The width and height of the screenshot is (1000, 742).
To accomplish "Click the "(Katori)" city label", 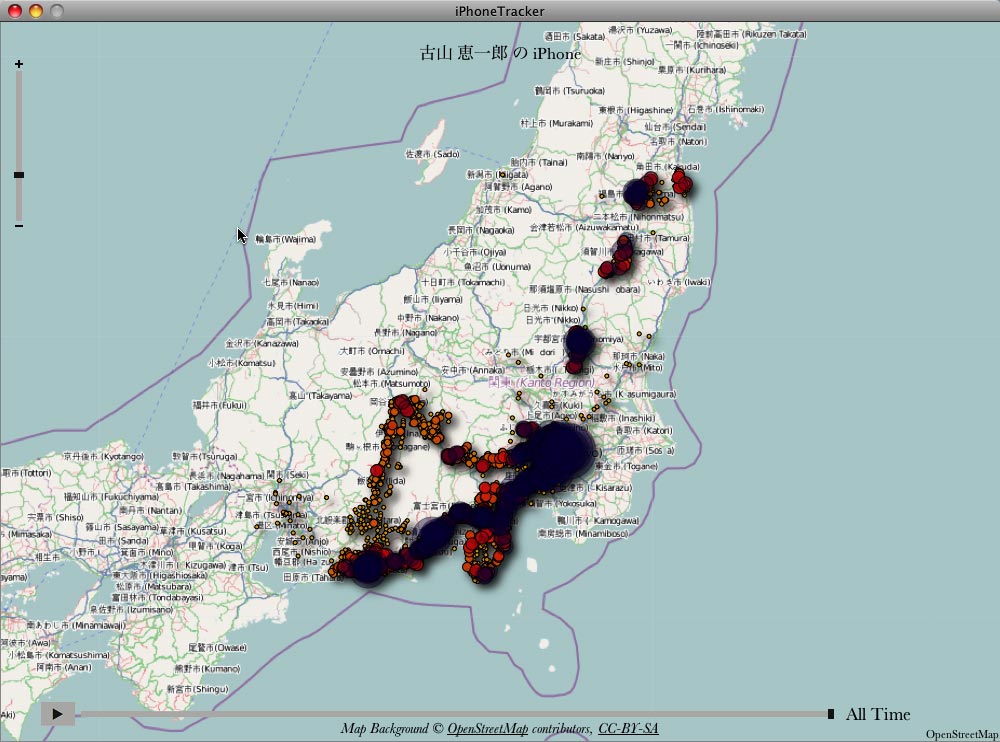I will 658,431.
